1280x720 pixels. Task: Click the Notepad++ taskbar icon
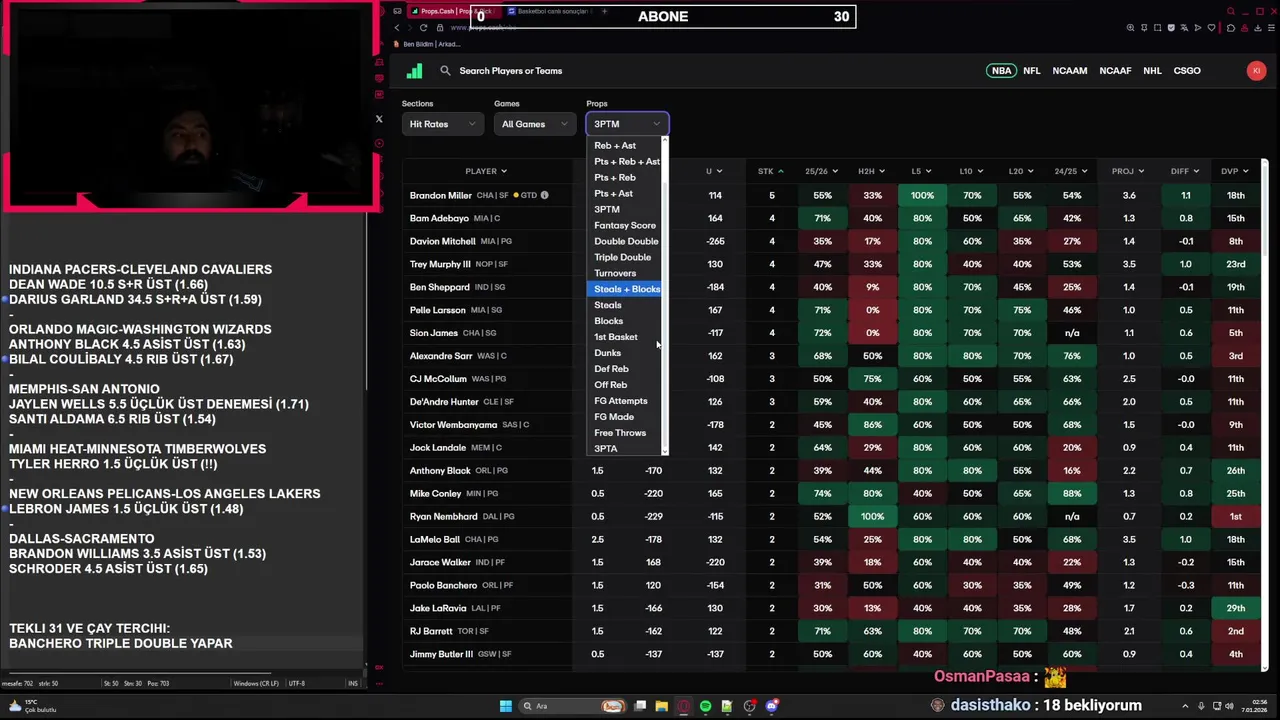(x=728, y=706)
